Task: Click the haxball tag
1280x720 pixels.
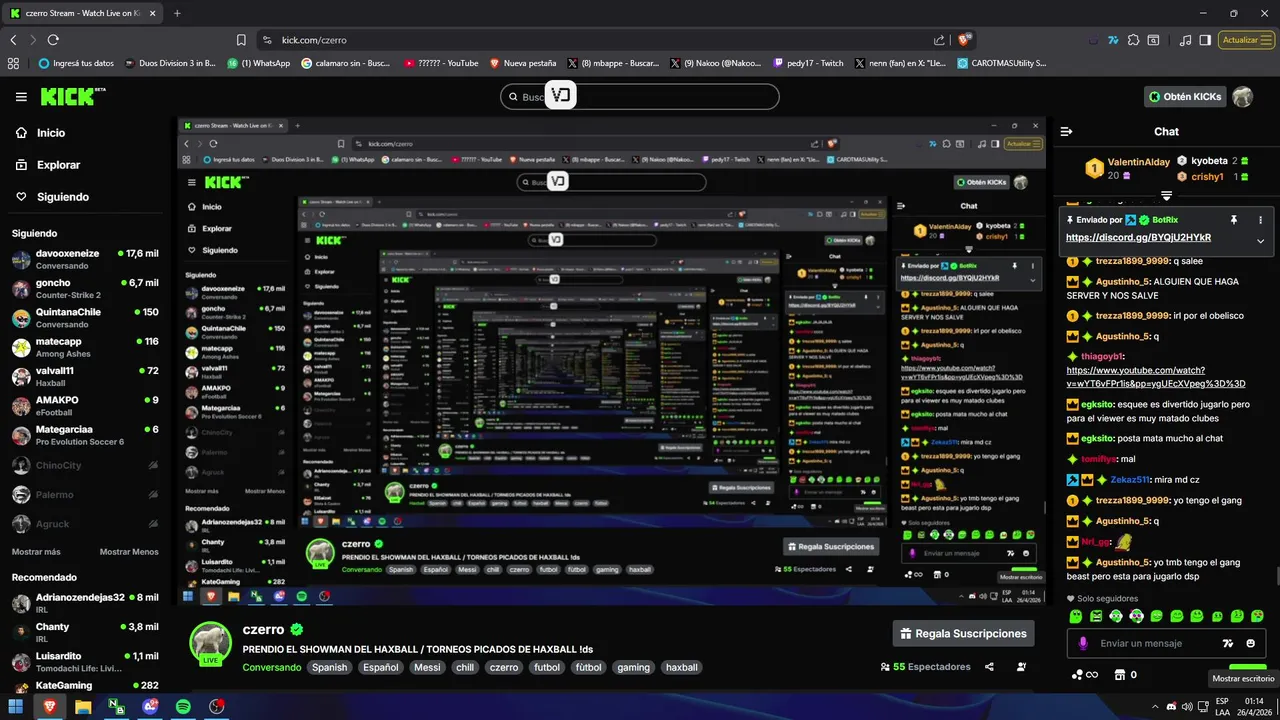Action: point(682,668)
